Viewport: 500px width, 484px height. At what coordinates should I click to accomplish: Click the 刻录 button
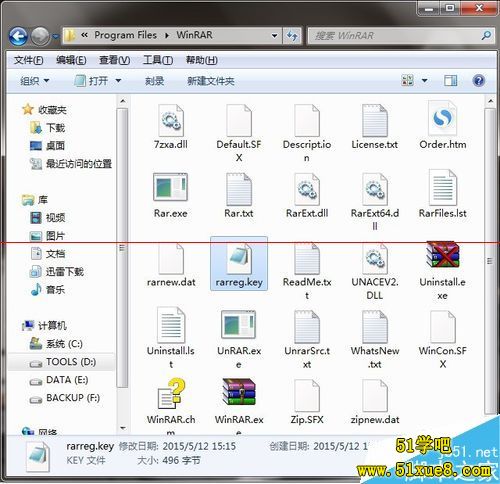[154, 81]
